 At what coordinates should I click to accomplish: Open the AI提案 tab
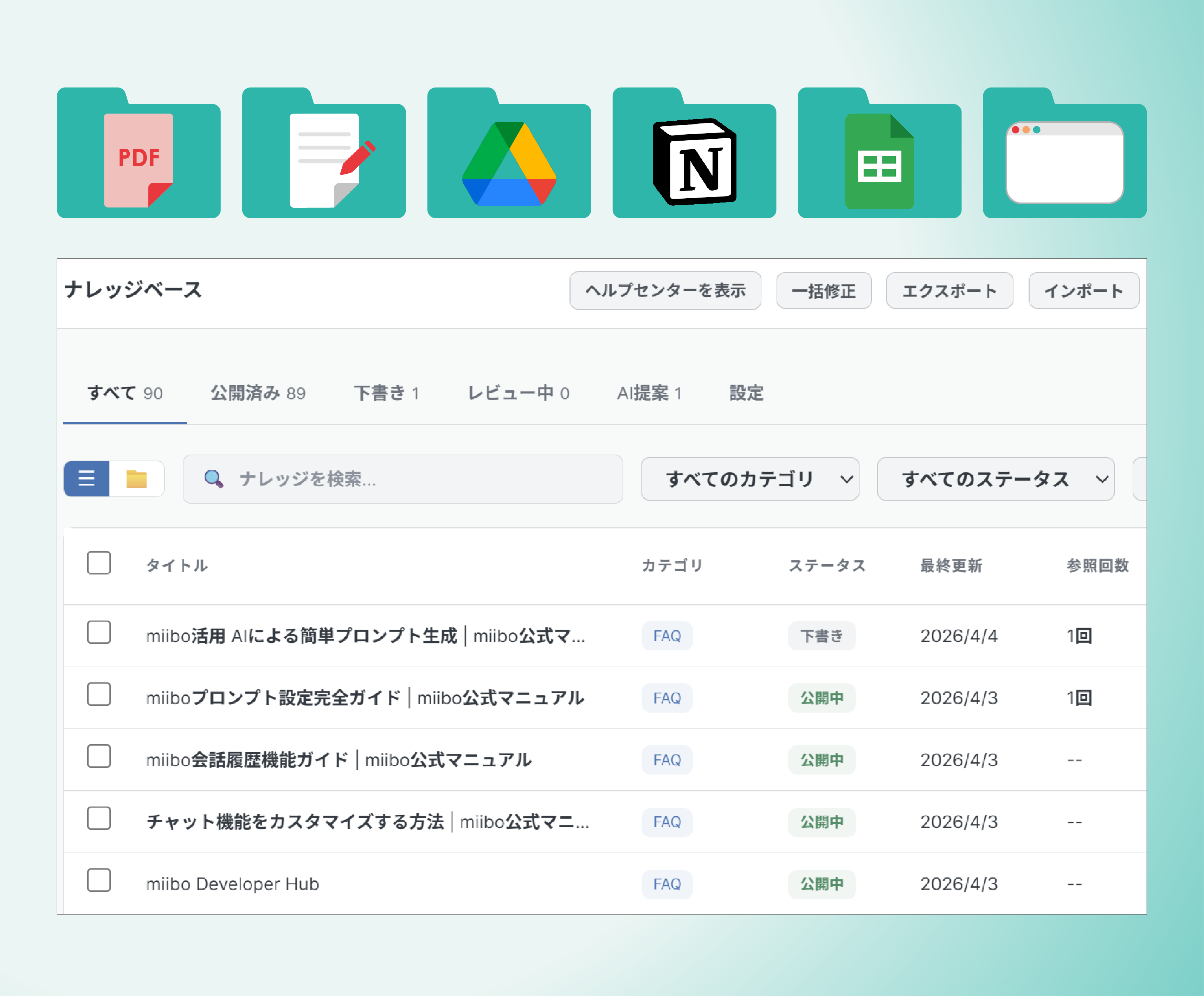(650, 393)
